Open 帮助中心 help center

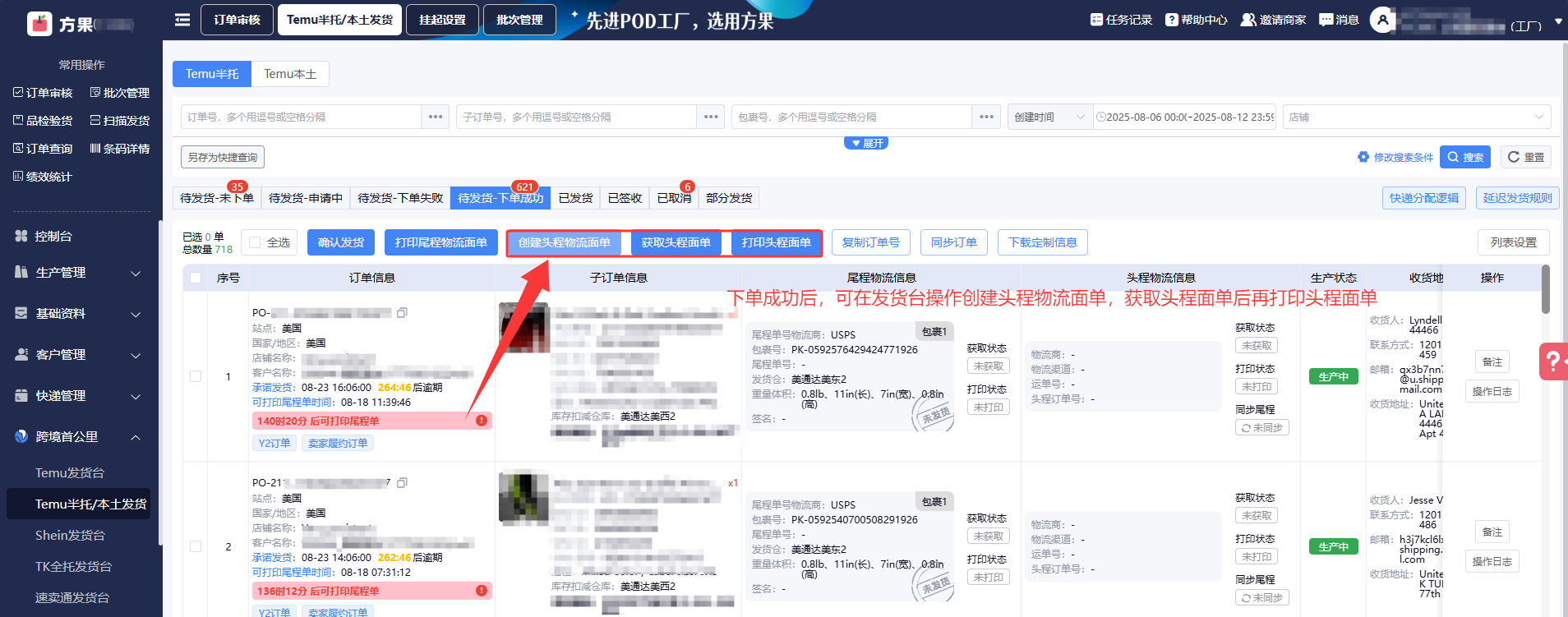coord(1197,20)
